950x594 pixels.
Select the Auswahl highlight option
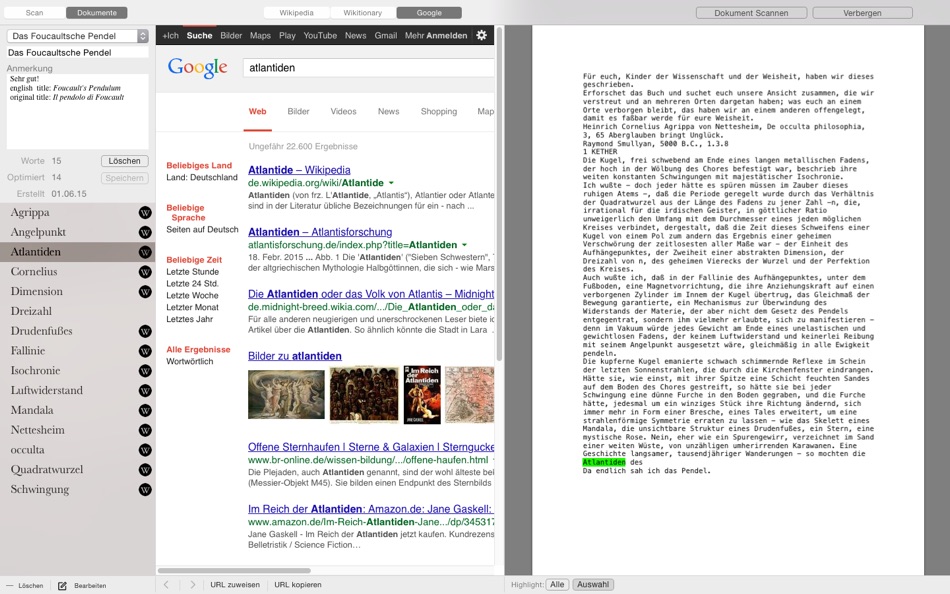click(592, 583)
